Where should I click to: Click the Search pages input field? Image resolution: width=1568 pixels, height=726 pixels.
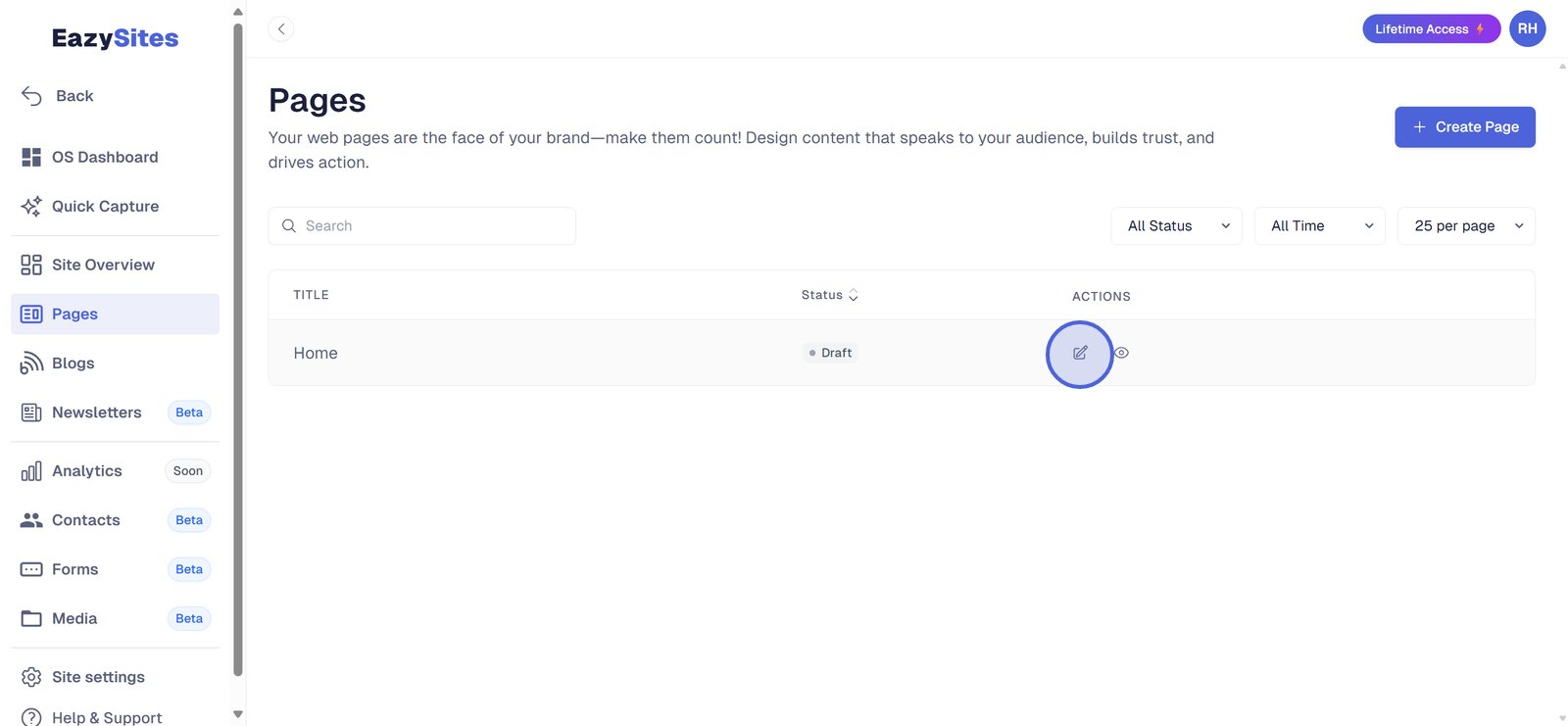tap(431, 225)
